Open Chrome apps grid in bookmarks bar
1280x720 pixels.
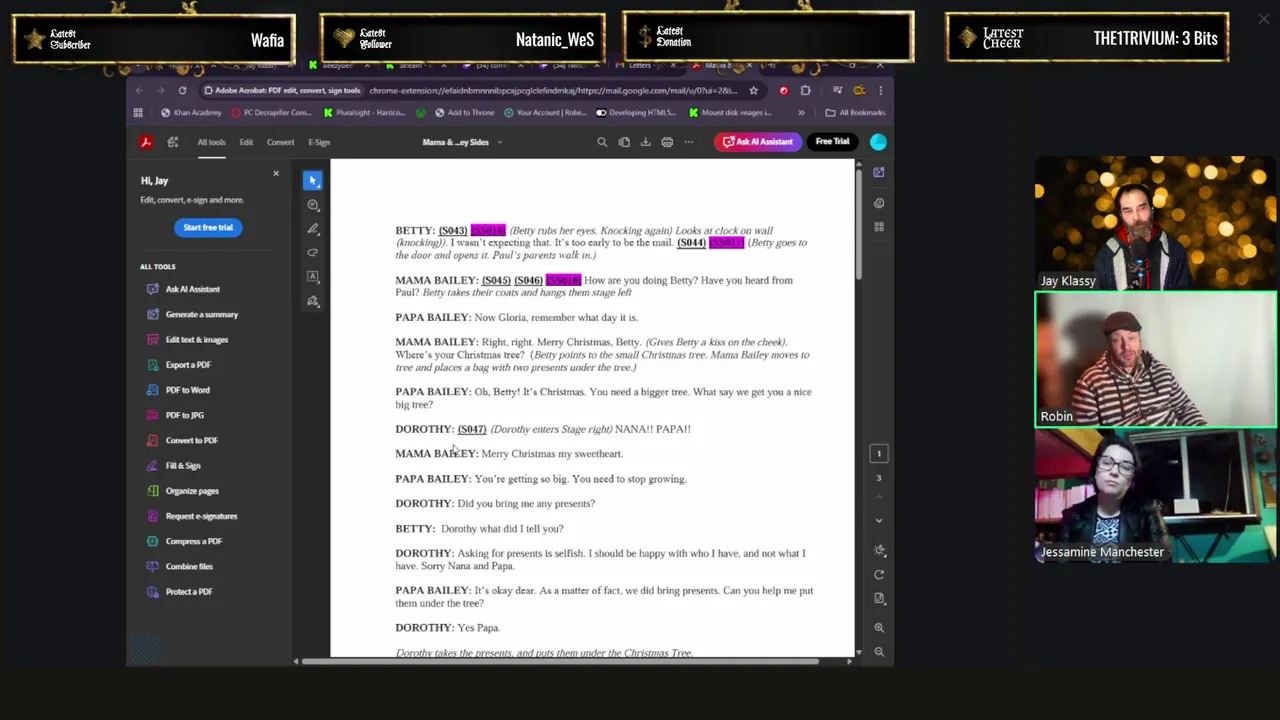point(138,113)
